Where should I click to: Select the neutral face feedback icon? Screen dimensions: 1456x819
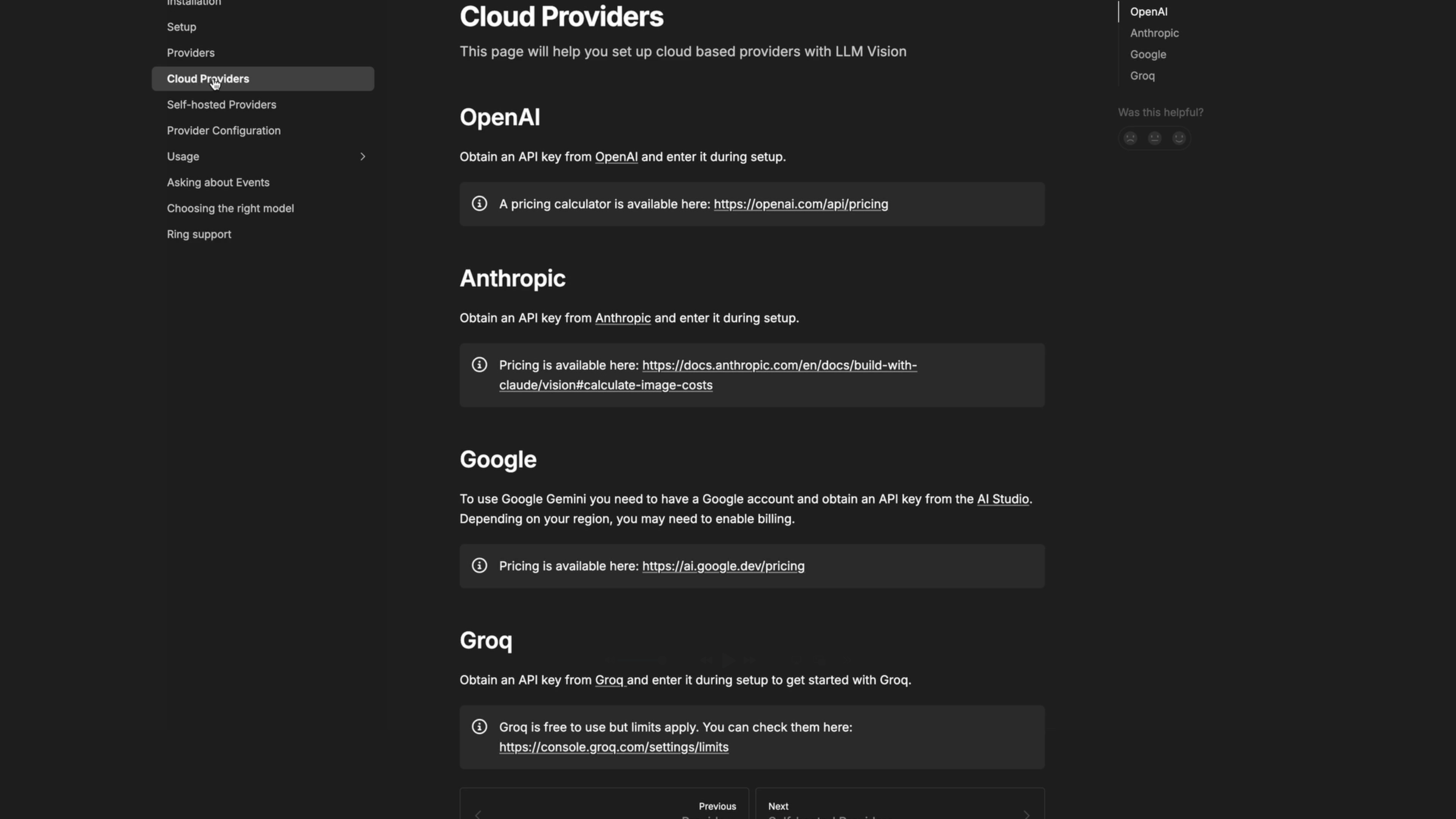(1154, 138)
